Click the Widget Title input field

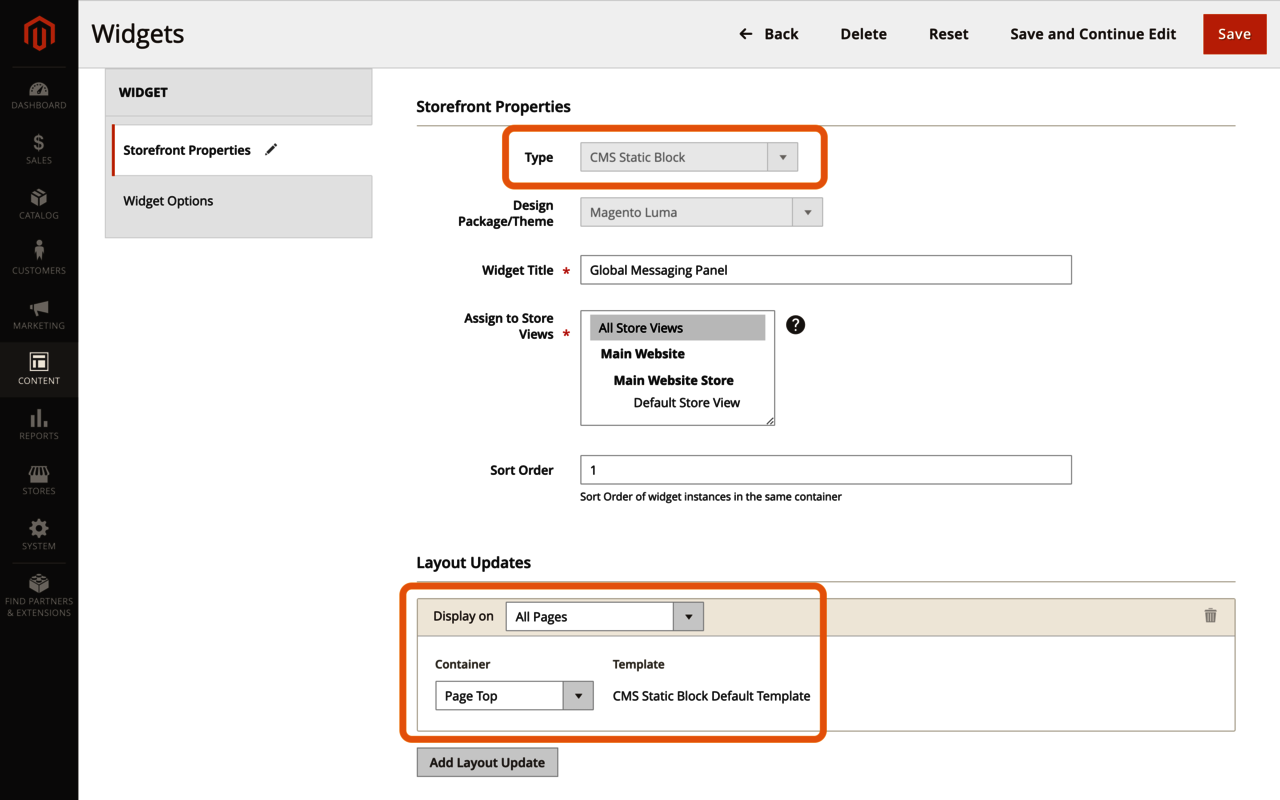pyautogui.click(x=825, y=270)
